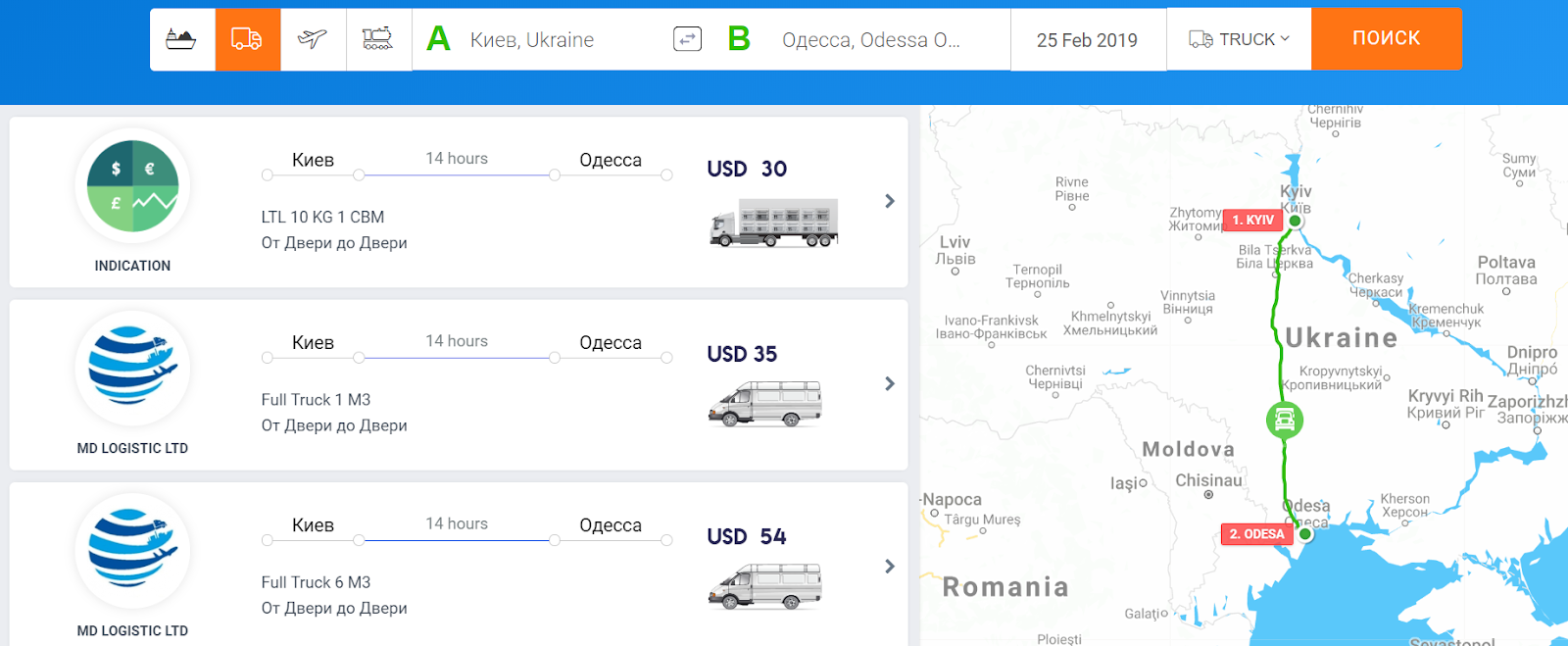Open the 25 Feb 2019 date picker

coord(1087,40)
